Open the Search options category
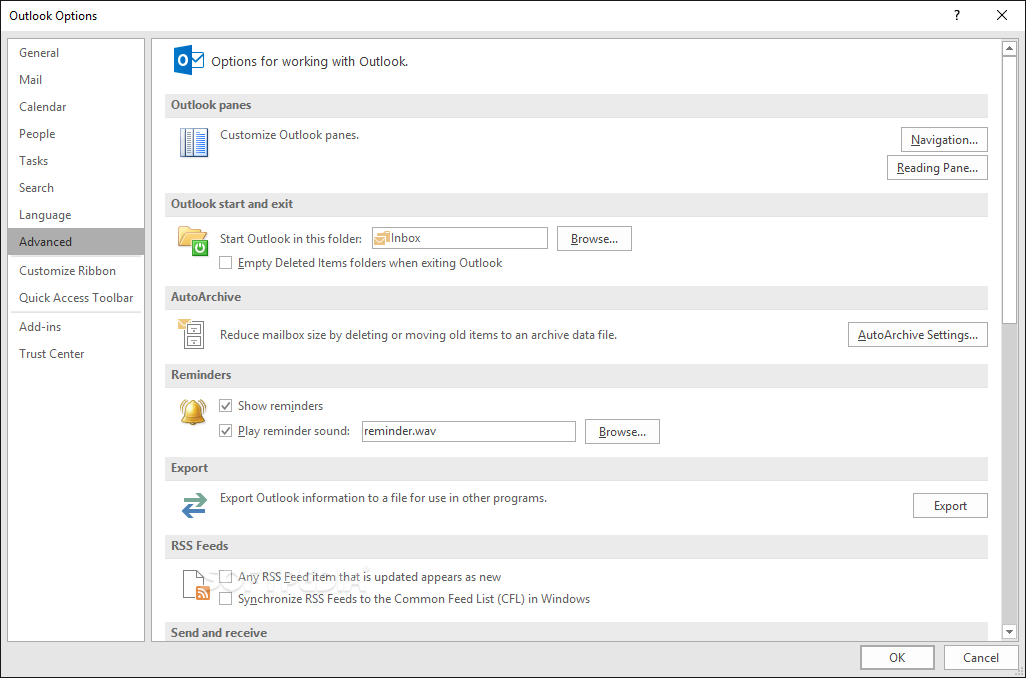Image resolution: width=1026 pixels, height=678 pixels. coord(76,188)
